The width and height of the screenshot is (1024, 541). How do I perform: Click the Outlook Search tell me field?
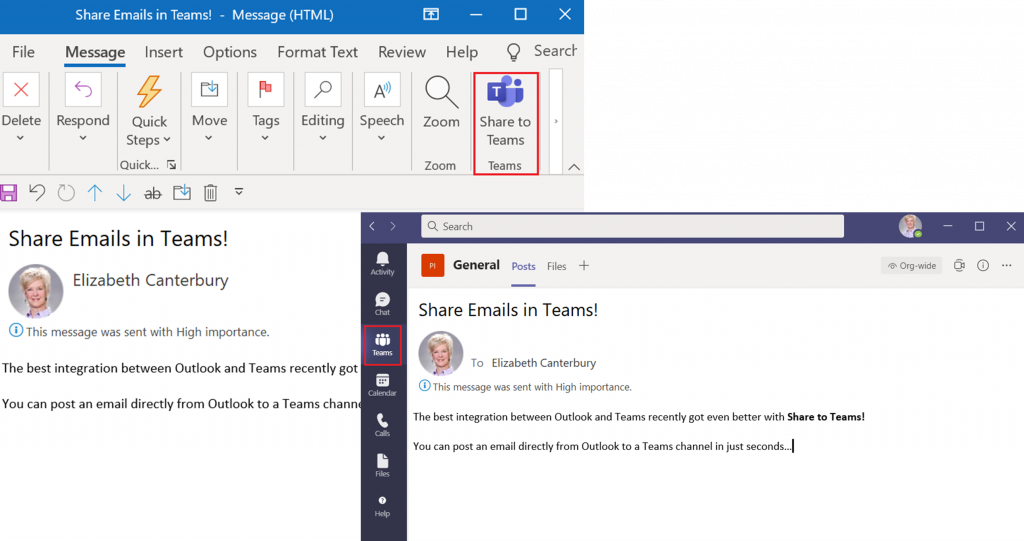pos(555,51)
